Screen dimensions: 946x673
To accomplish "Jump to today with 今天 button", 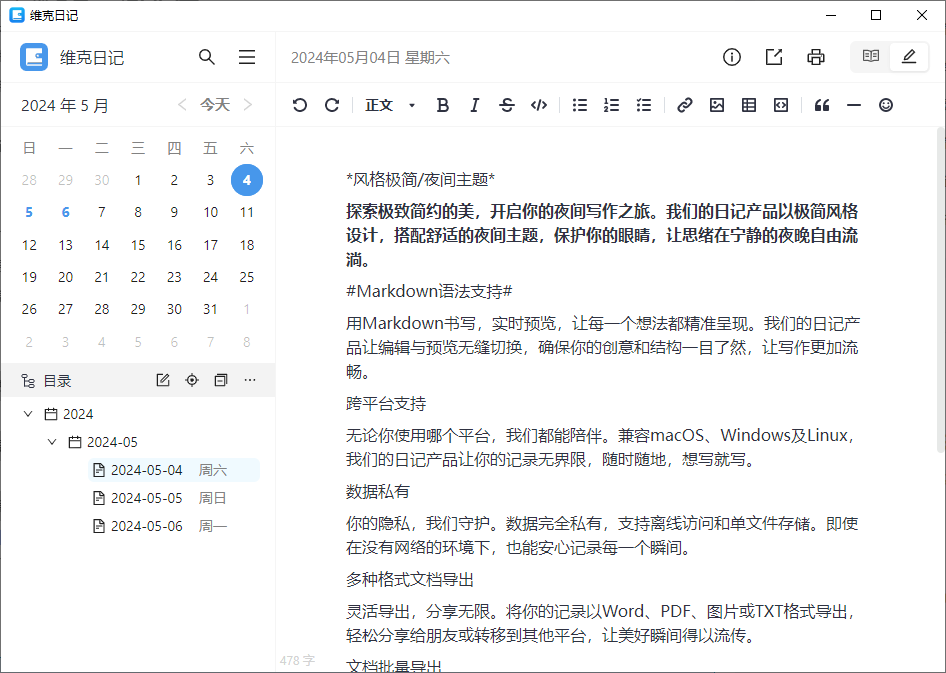I will (x=215, y=105).
